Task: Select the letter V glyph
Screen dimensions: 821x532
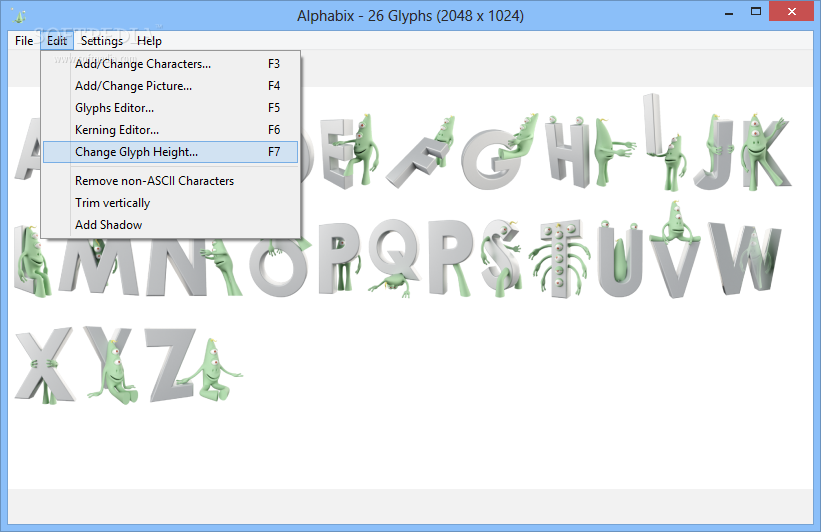Action: coord(675,251)
